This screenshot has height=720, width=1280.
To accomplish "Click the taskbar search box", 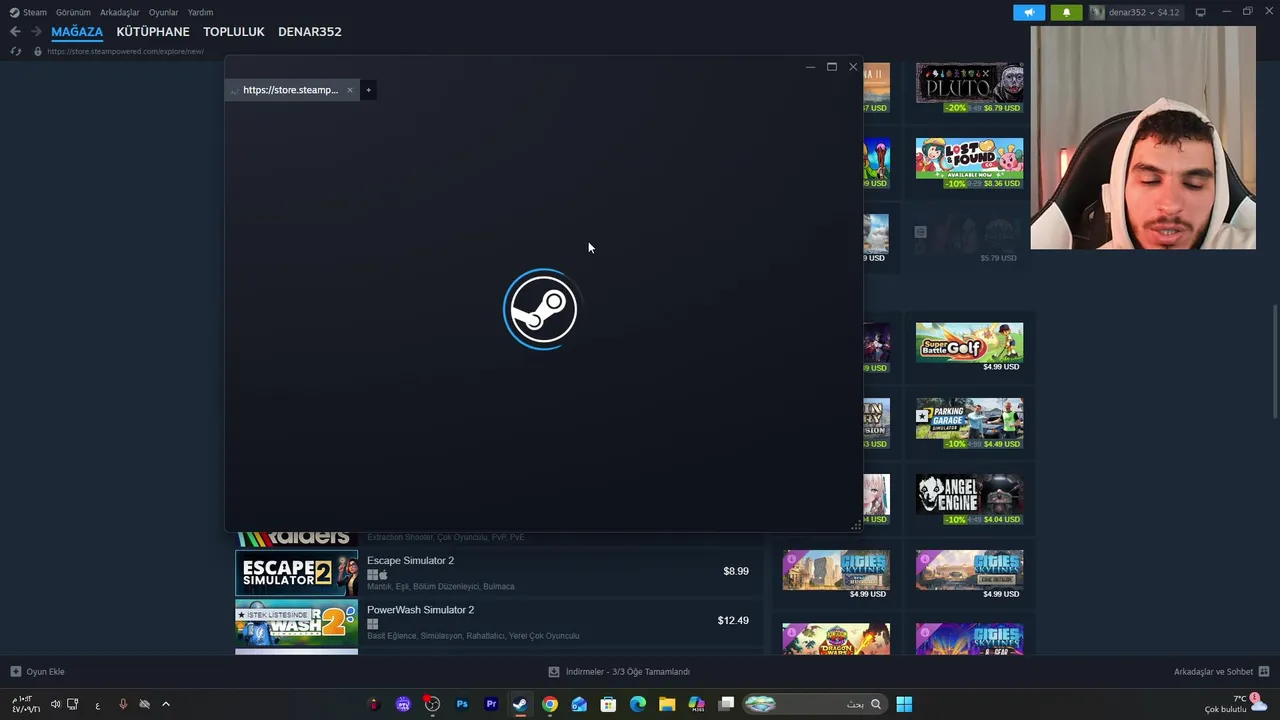I will pyautogui.click(x=815, y=704).
